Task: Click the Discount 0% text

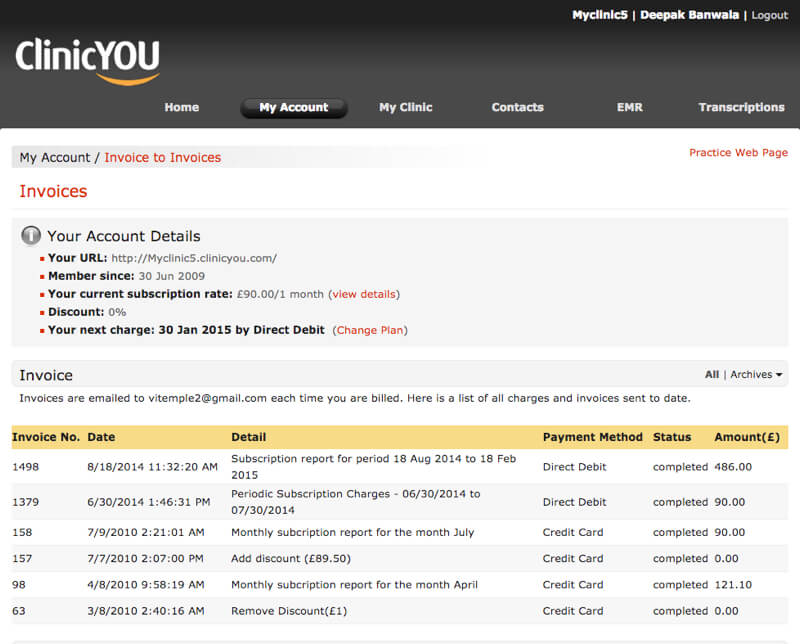Action: click(x=87, y=312)
